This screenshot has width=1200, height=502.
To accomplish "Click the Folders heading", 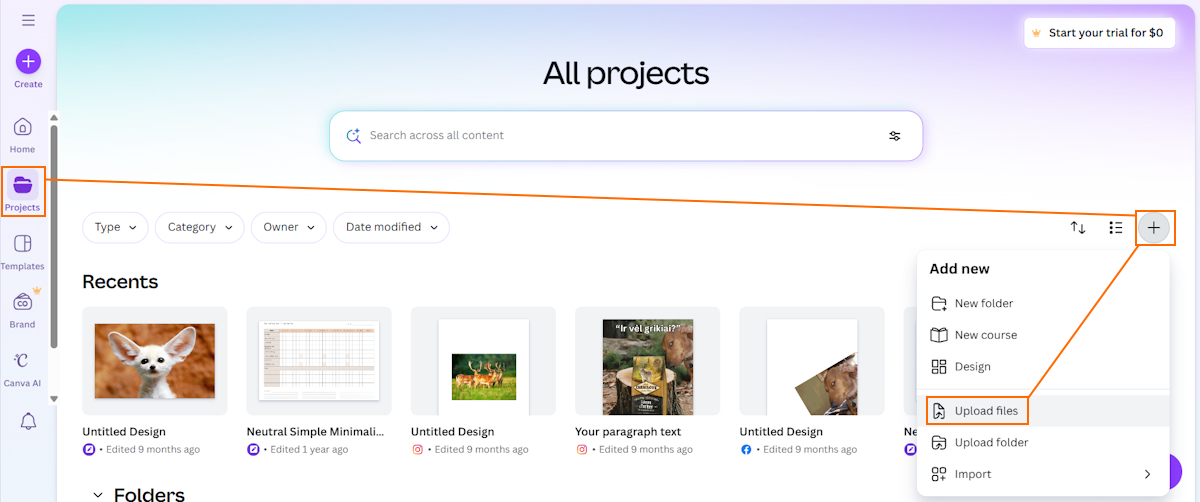I will coord(149,495).
